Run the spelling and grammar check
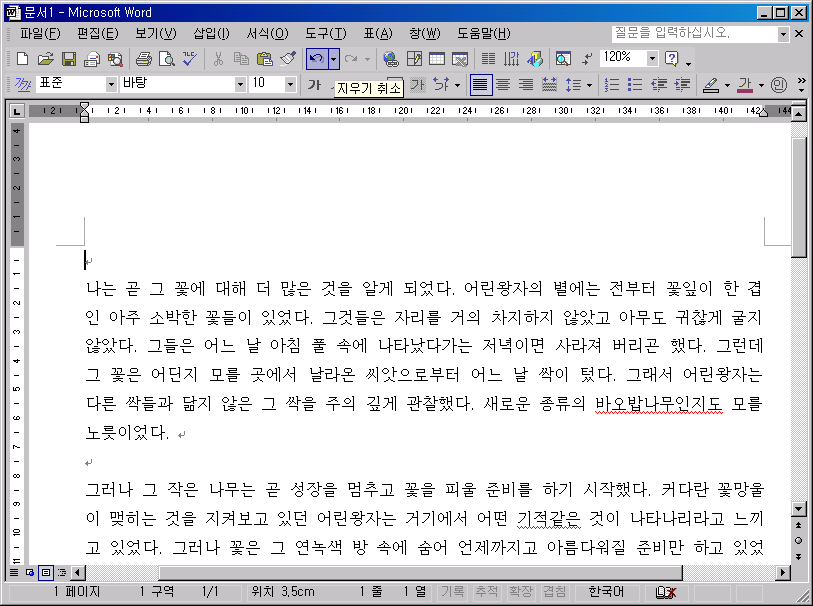This screenshot has width=813, height=606. [x=189, y=59]
